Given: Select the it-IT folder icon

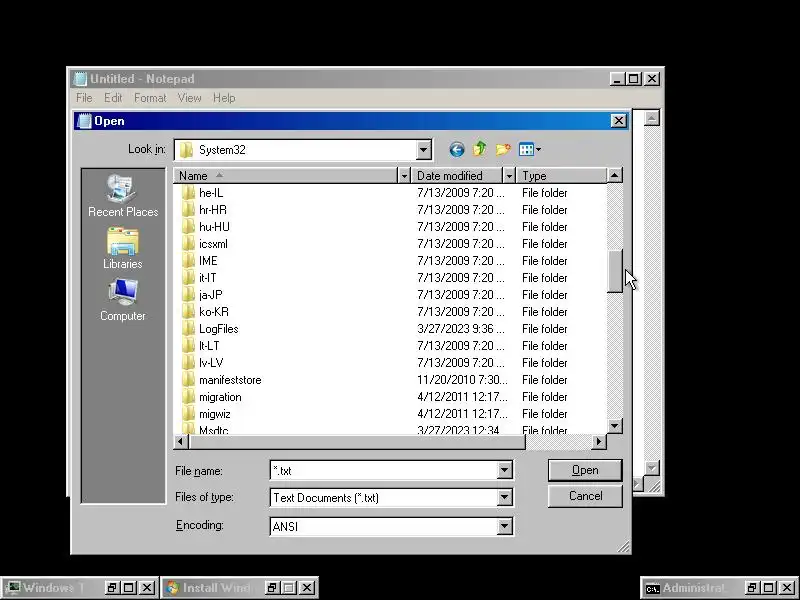Looking at the screenshot, I should pos(188,278).
